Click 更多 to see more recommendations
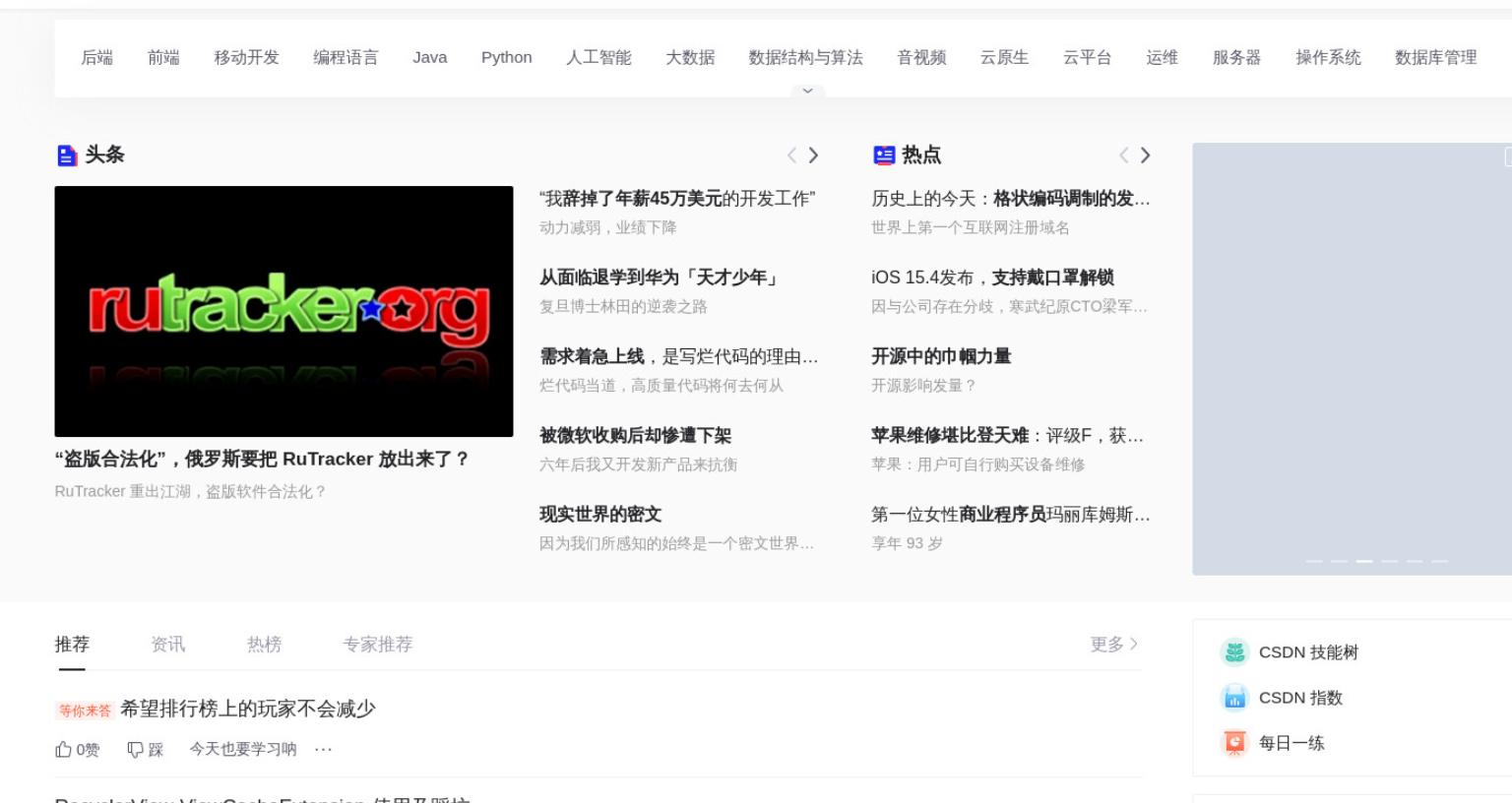Image resolution: width=1512 pixels, height=803 pixels. click(1114, 645)
